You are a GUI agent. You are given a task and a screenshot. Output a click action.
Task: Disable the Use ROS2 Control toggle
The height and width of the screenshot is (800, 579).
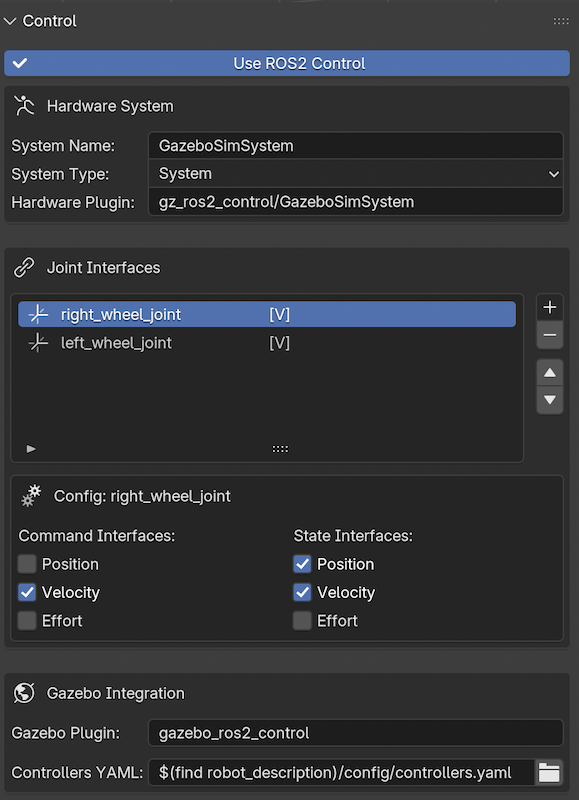(x=287, y=63)
